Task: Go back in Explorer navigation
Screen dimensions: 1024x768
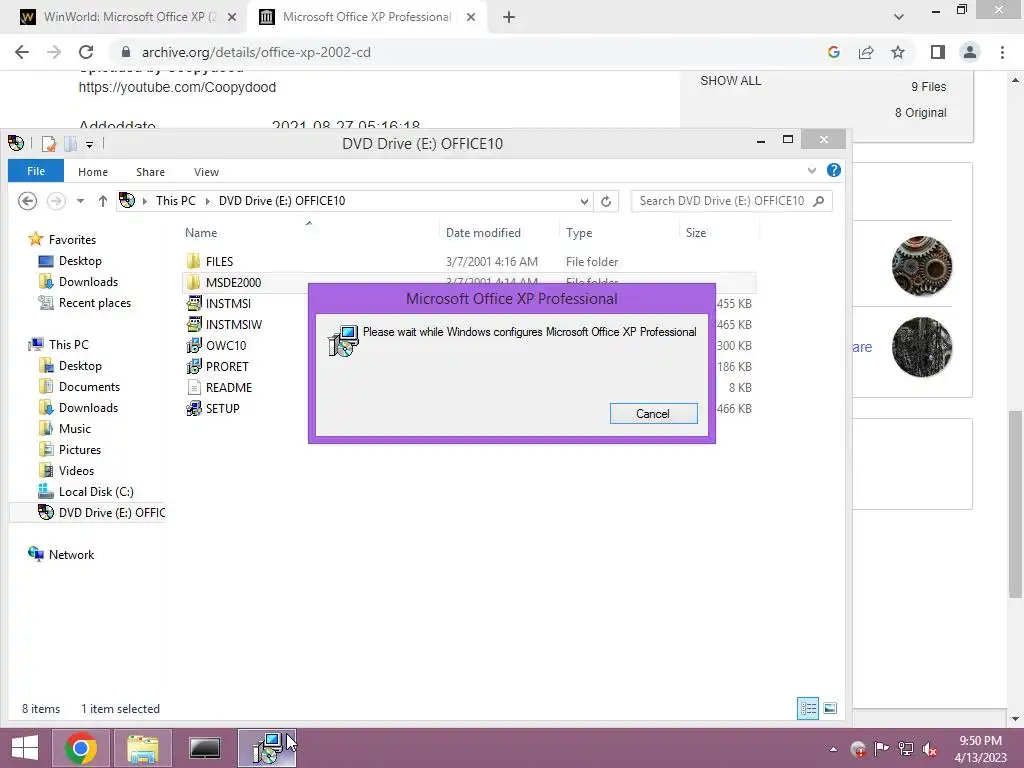Action: point(27,200)
